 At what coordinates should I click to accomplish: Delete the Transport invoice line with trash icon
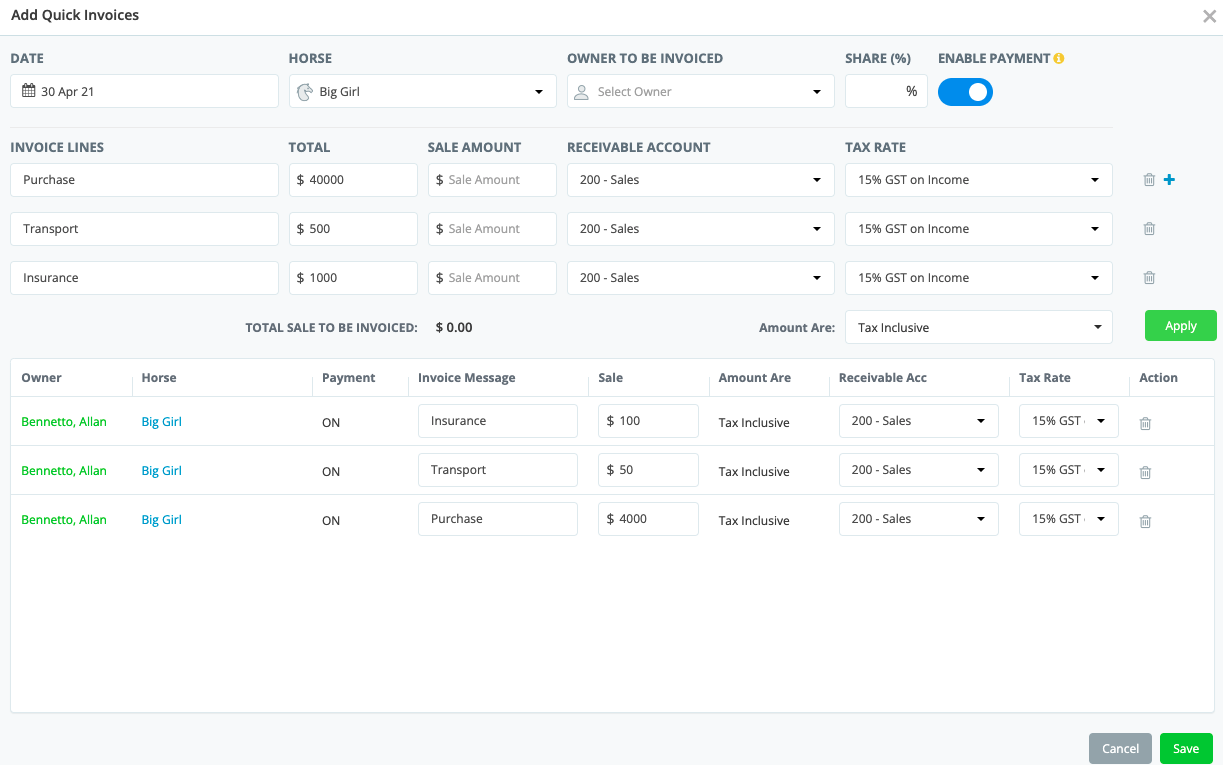[x=1149, y=229]
